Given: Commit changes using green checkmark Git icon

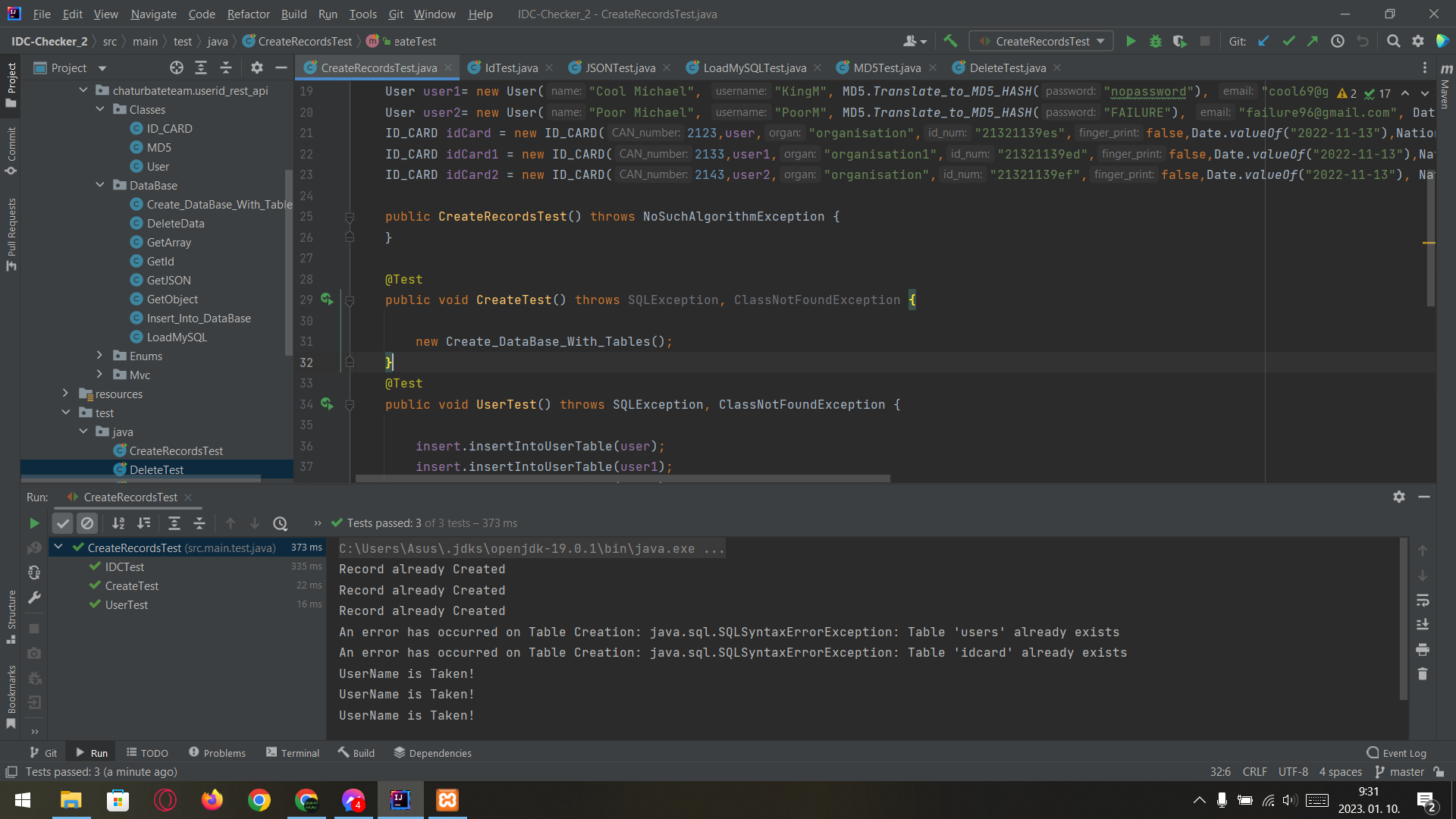Looking at the screenshot, I should pos(1288,41).
